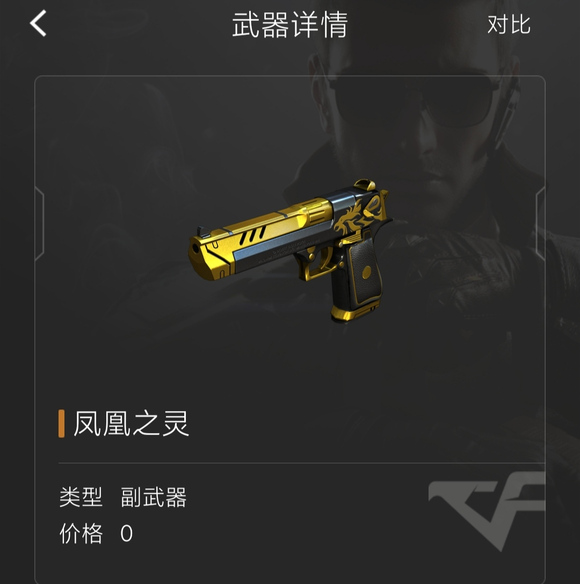Select the 凤凰之灵 weapon name
Screen dimensions: 580x584
click(131, 423)
